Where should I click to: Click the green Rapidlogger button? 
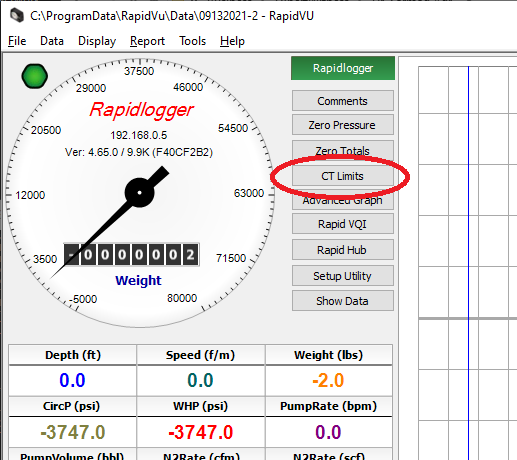(x=343, y=68)
